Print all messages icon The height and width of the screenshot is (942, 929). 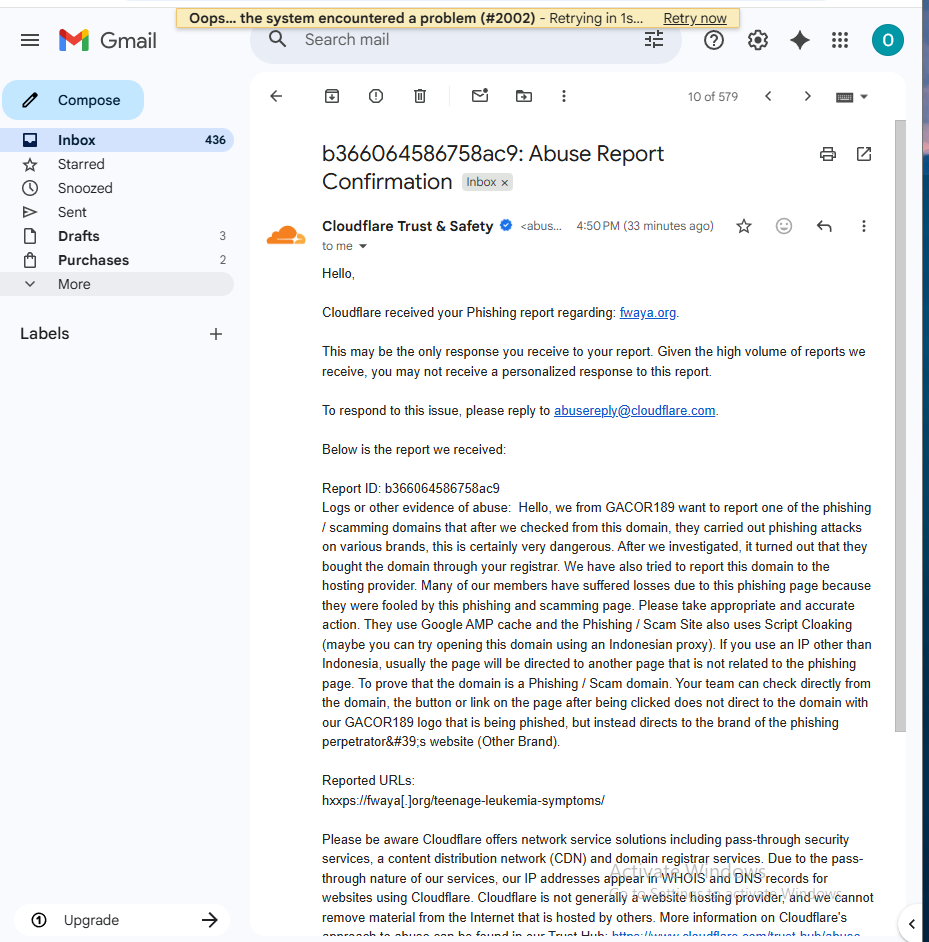point(828,154)
